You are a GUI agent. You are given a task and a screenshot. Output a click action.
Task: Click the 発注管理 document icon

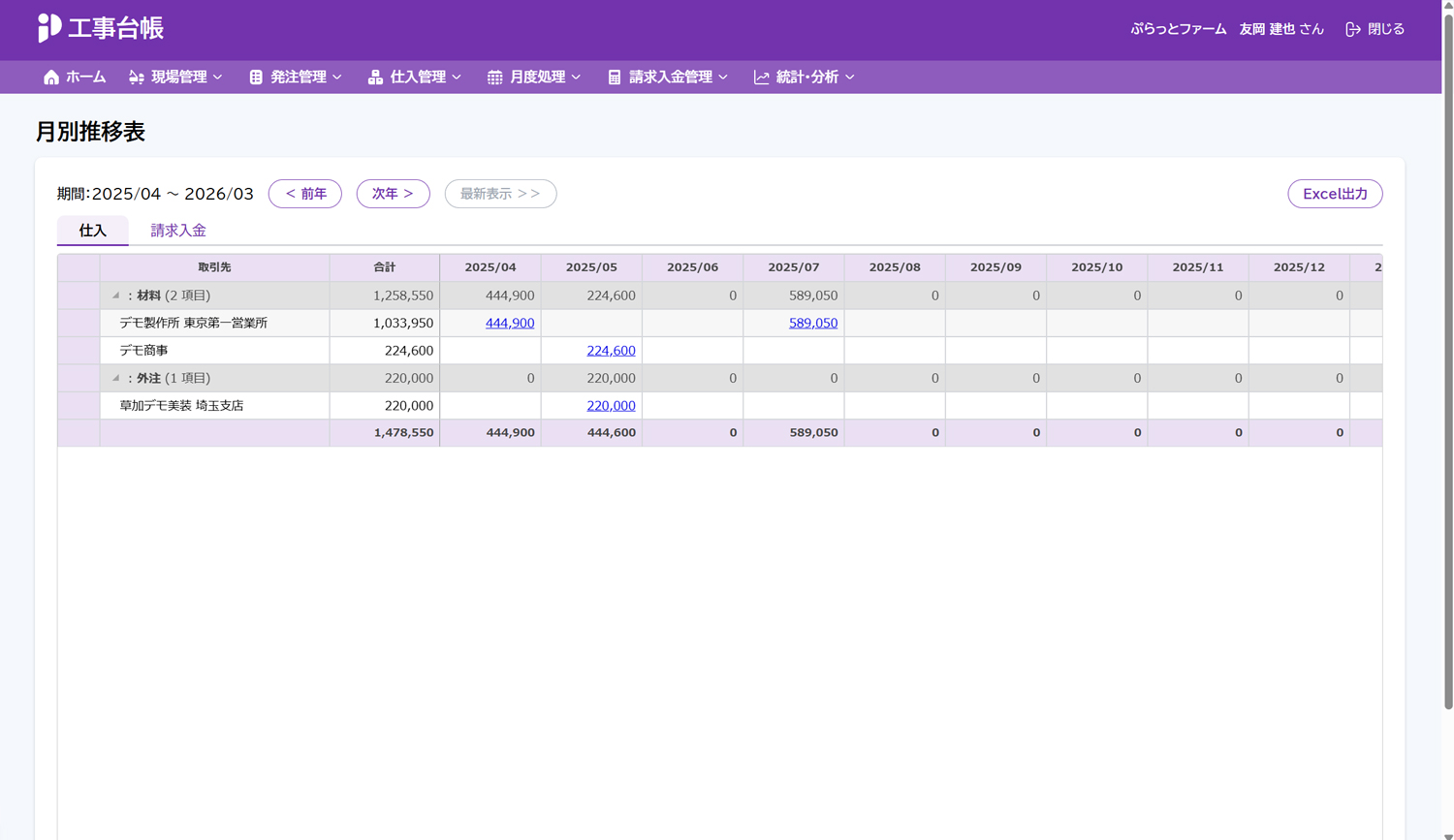256,78
